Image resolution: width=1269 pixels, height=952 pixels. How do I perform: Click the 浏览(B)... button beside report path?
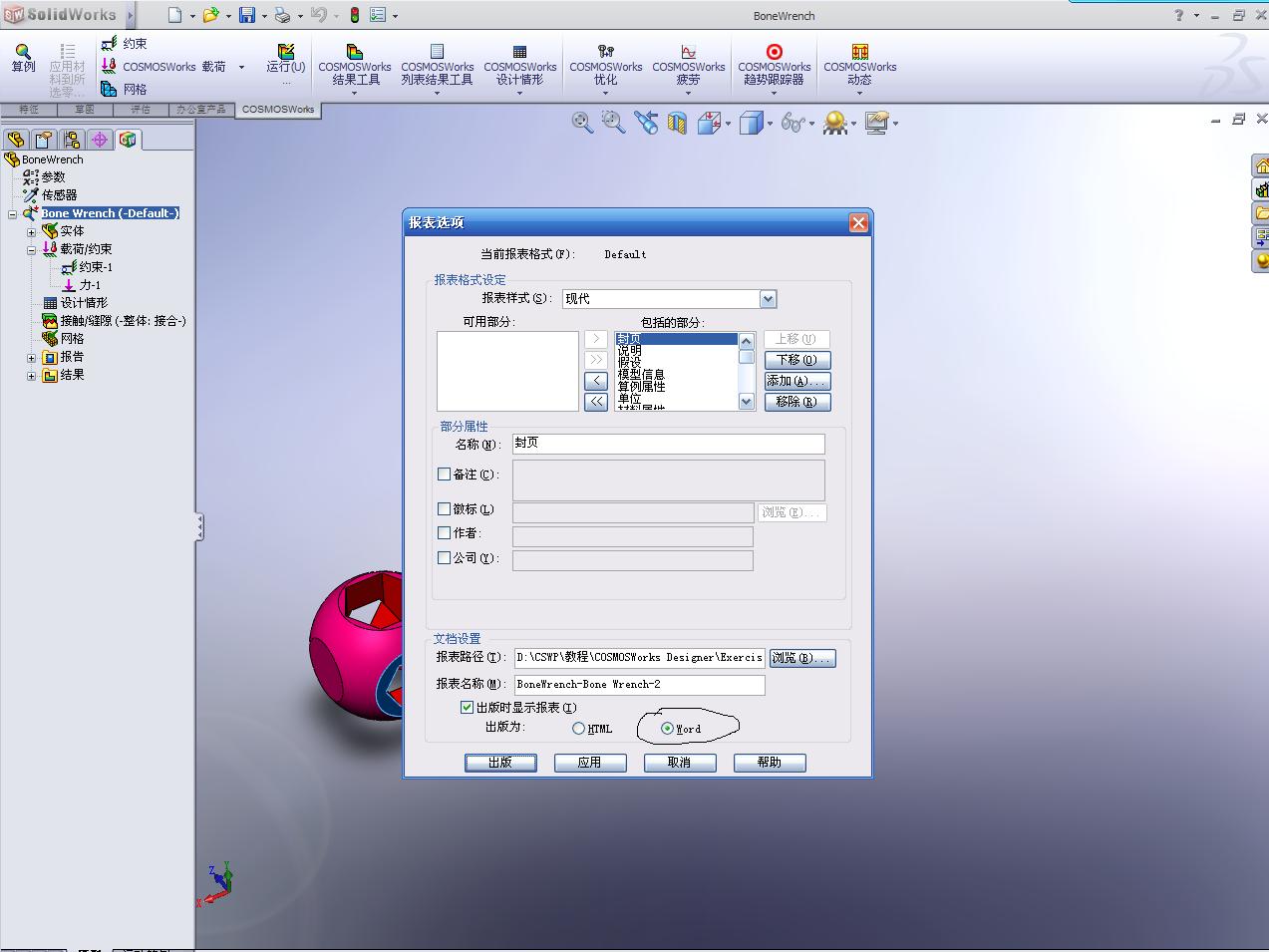802,658
